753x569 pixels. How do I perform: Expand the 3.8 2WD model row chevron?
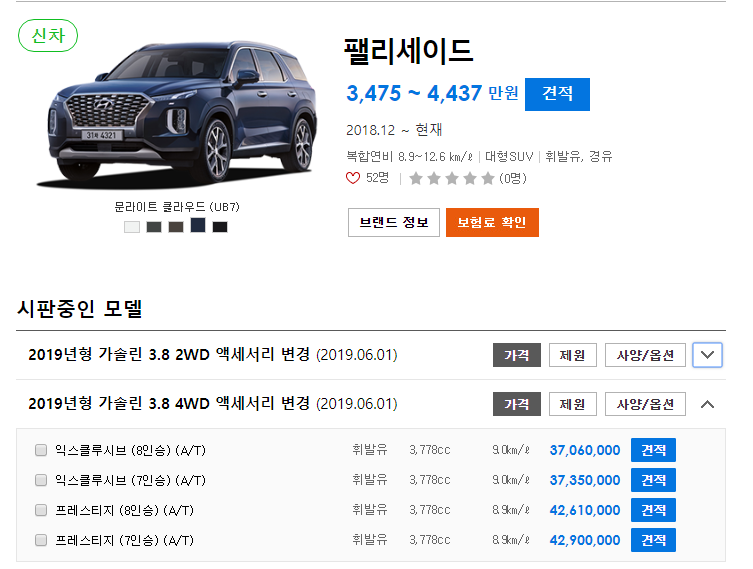click(707, 355)
